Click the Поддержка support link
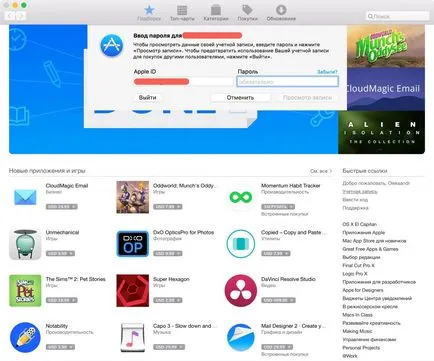The height and width of the screenshot is (361, 434). [356, 208]
